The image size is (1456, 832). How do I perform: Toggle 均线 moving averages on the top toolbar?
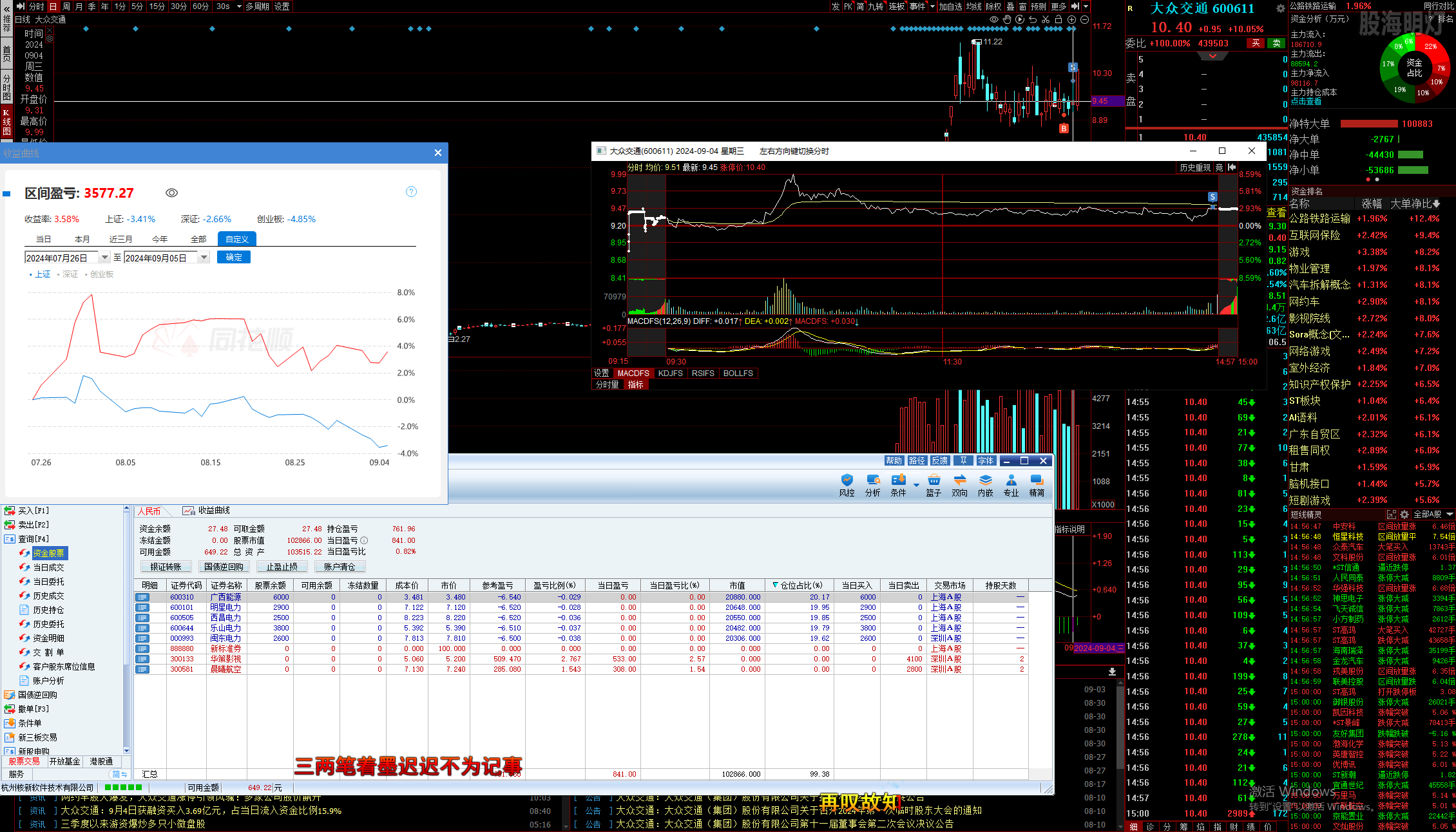point(973,6)
